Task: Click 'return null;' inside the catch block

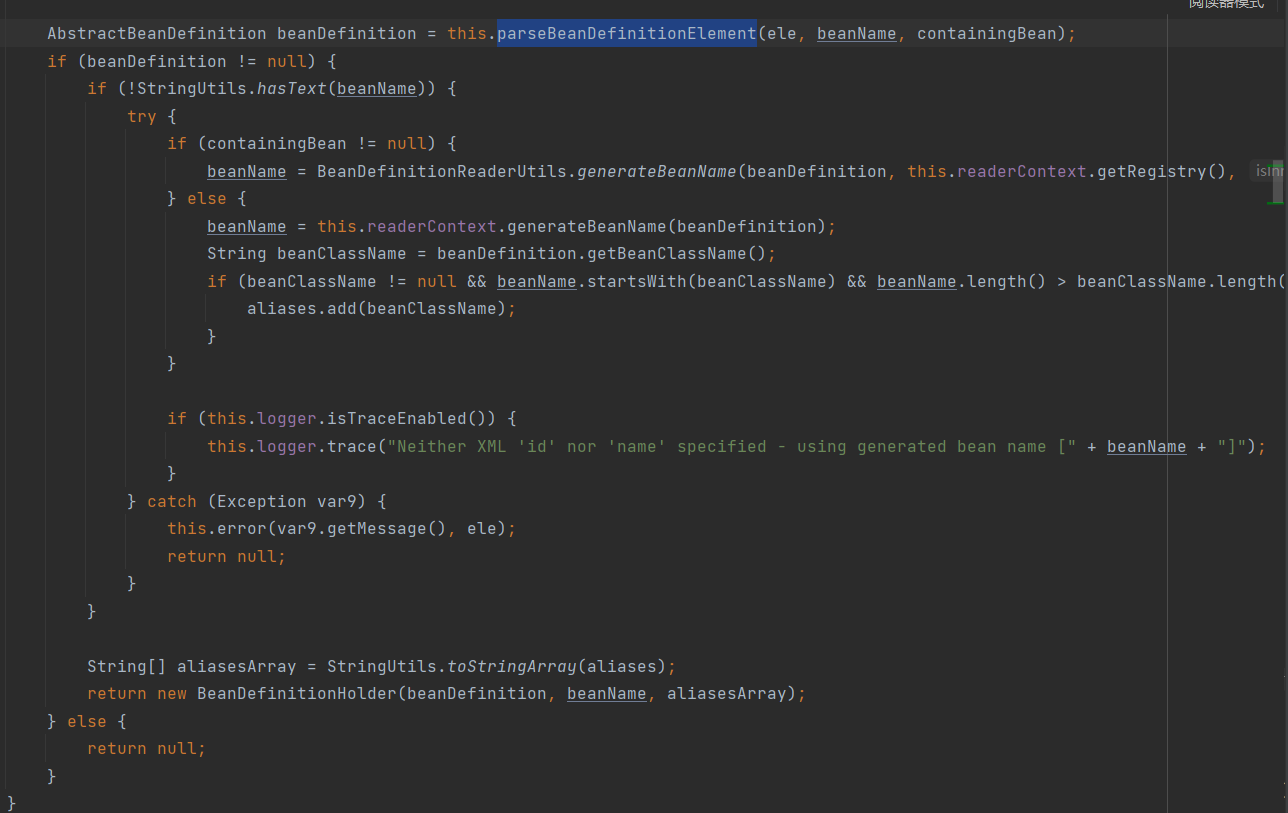Action: pos(227,556)
